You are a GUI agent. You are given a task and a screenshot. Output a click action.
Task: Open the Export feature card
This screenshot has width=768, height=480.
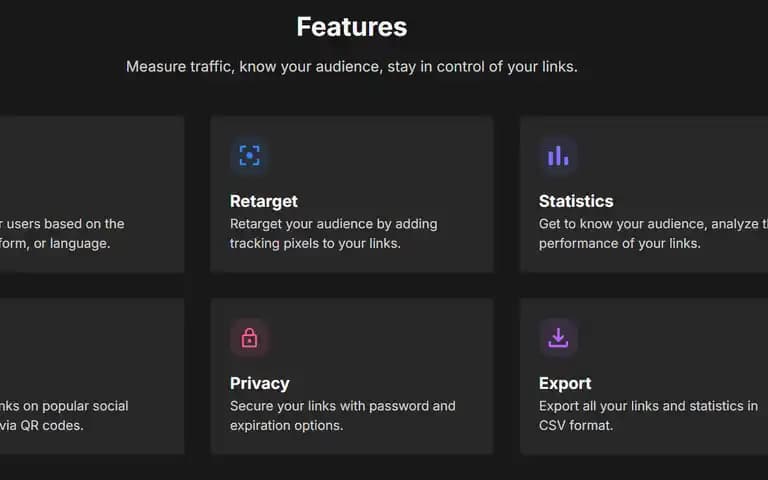point(644,376)
